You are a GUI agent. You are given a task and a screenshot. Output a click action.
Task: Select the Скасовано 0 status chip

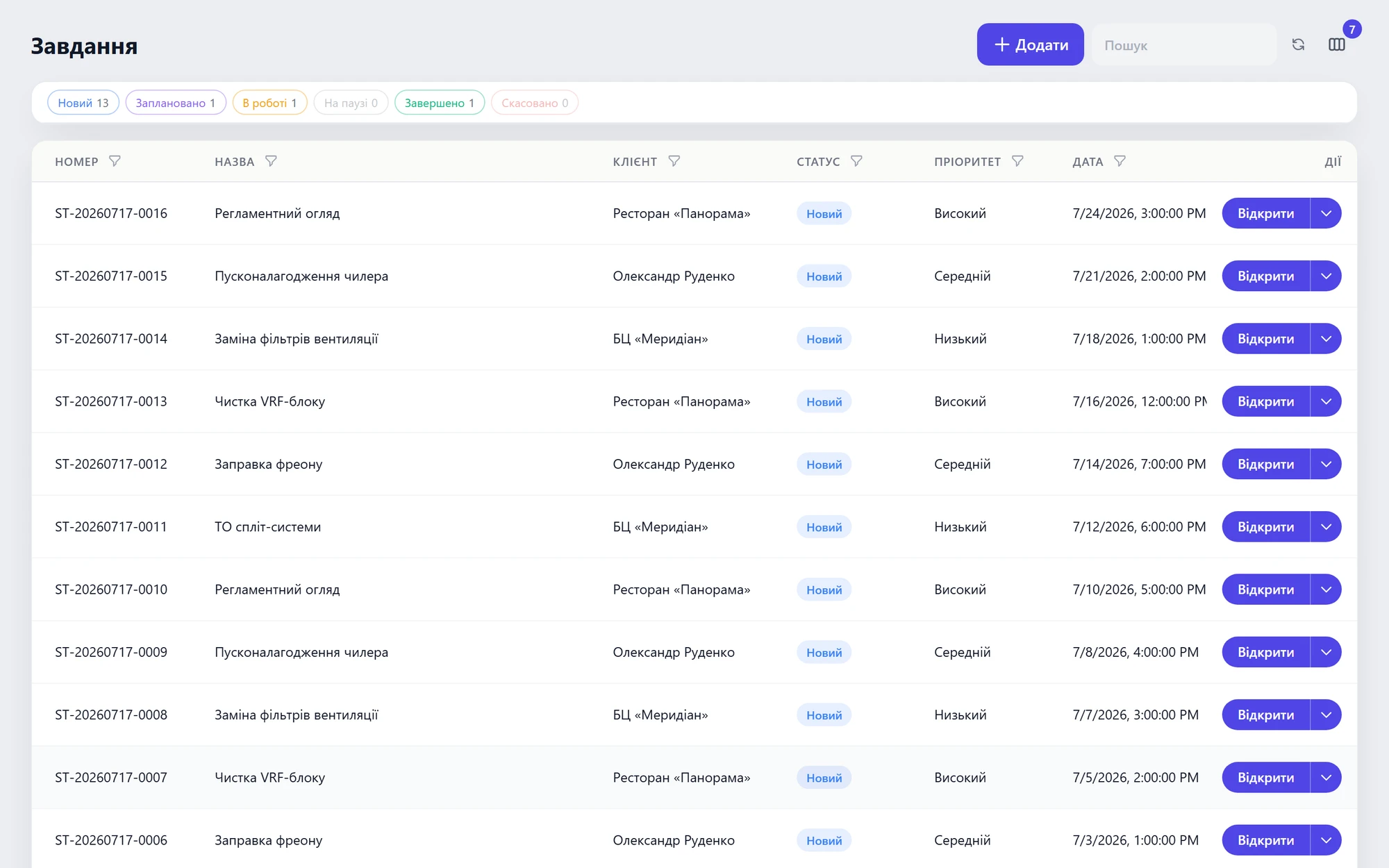[x=535, y=103]
